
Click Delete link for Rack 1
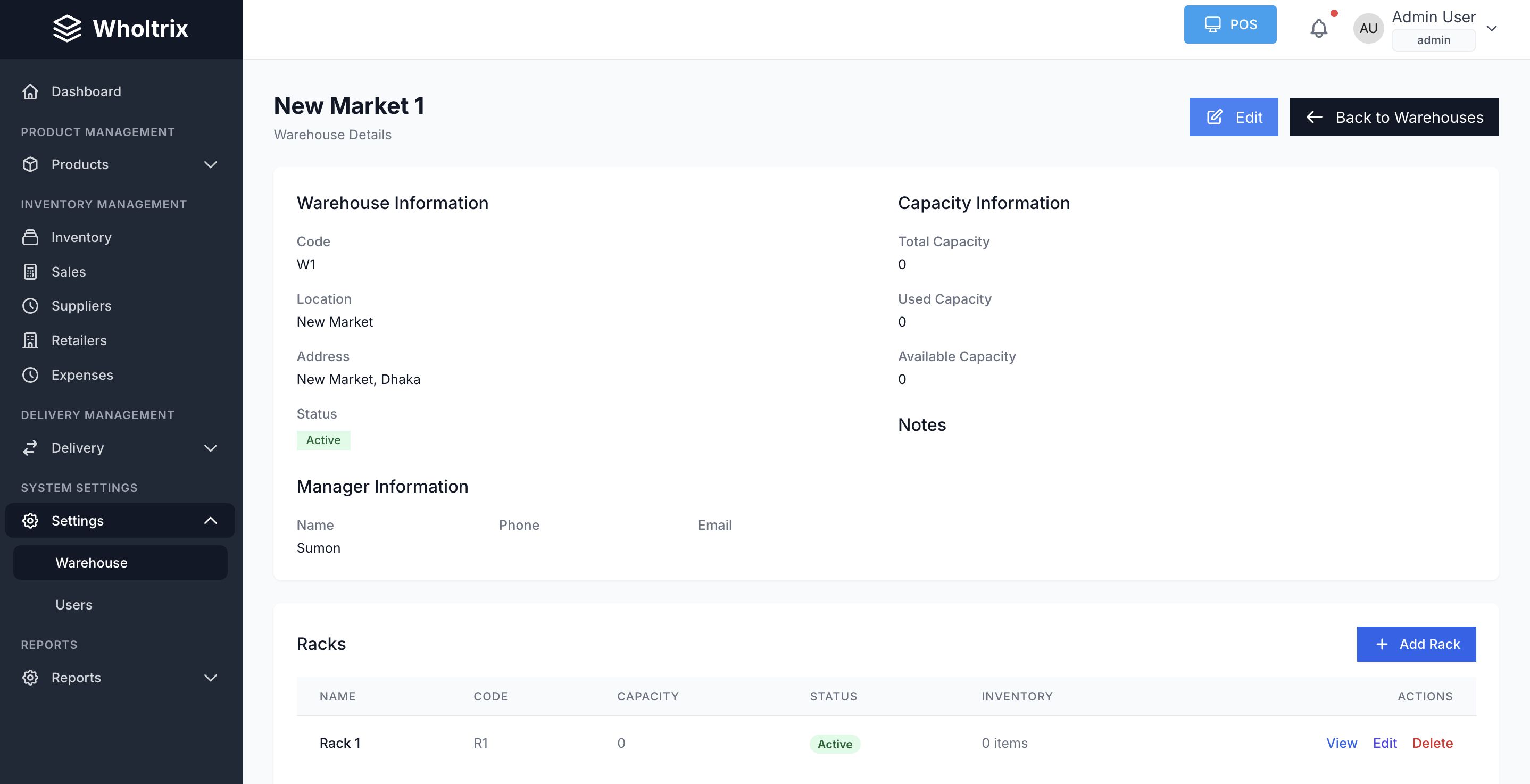point(1432,743)
